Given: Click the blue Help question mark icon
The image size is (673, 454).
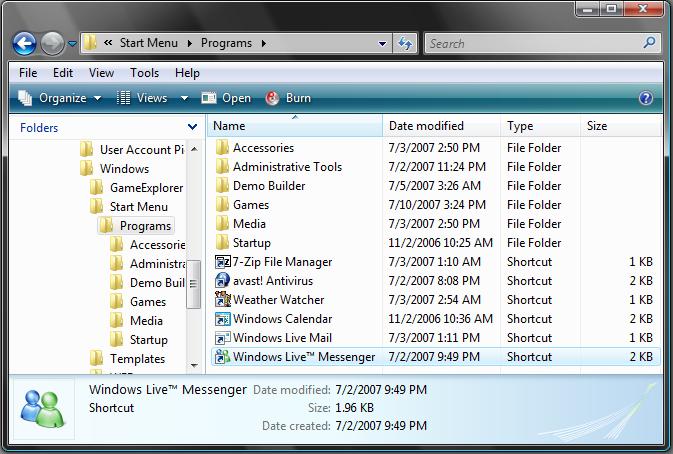Looking at the screenshot, I should coord(646,98).
